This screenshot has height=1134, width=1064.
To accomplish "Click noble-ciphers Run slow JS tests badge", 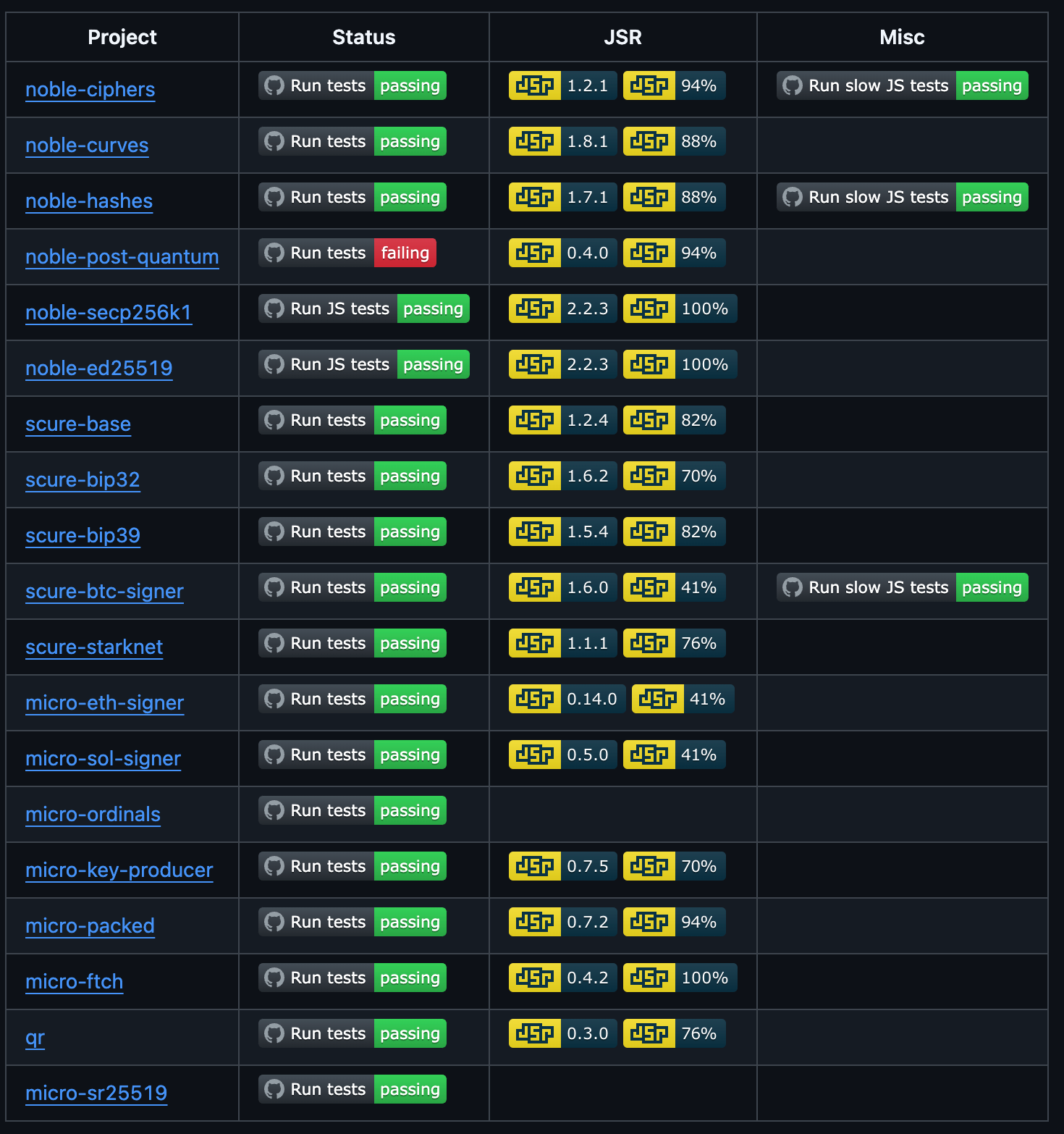I will (x=903, y=85).
